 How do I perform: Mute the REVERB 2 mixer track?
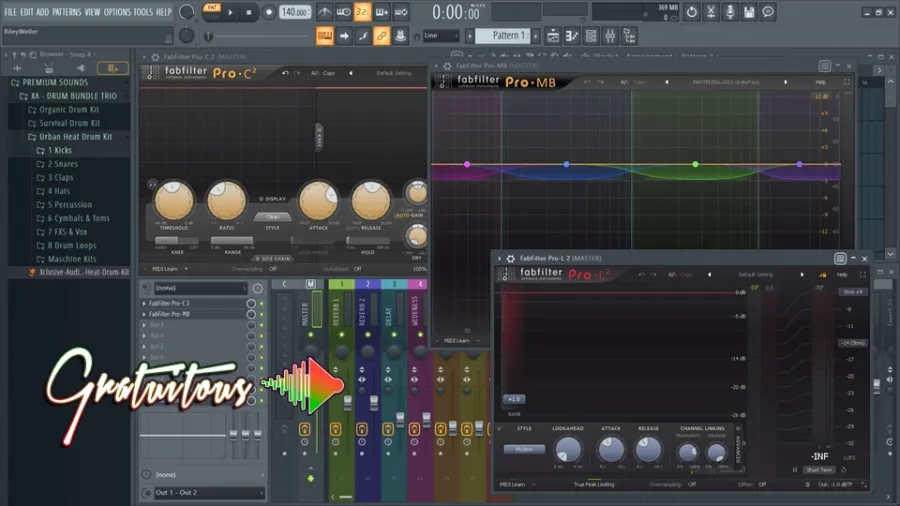pos(368,334)
